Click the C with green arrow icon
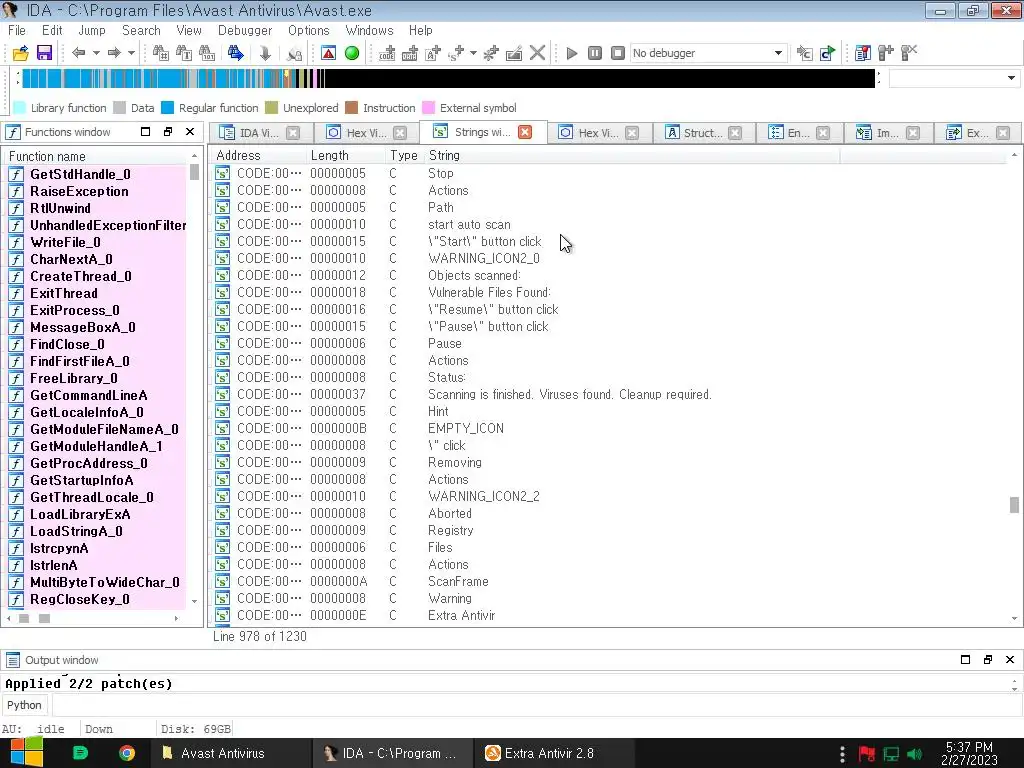Viewport: 1024px width, 768px height. [827, 53]
